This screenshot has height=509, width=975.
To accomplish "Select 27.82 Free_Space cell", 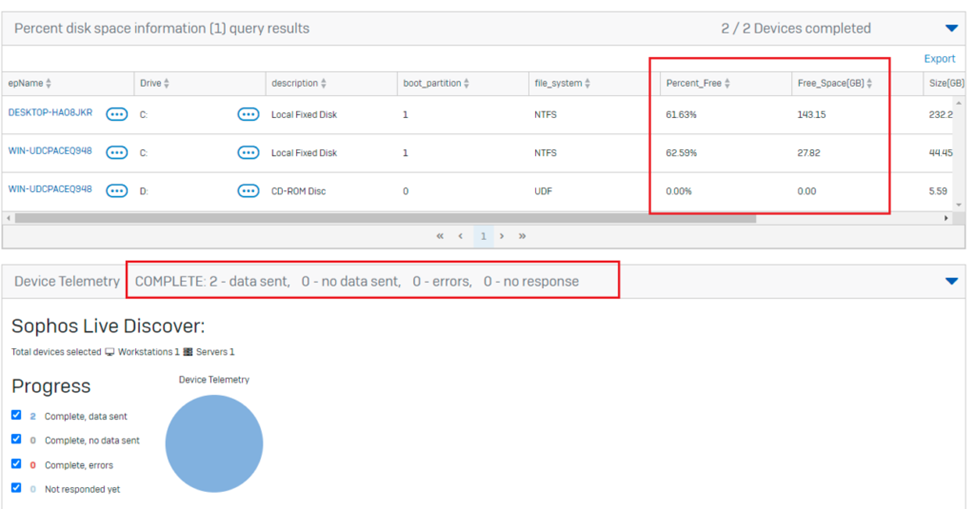I will click(808, 153).
